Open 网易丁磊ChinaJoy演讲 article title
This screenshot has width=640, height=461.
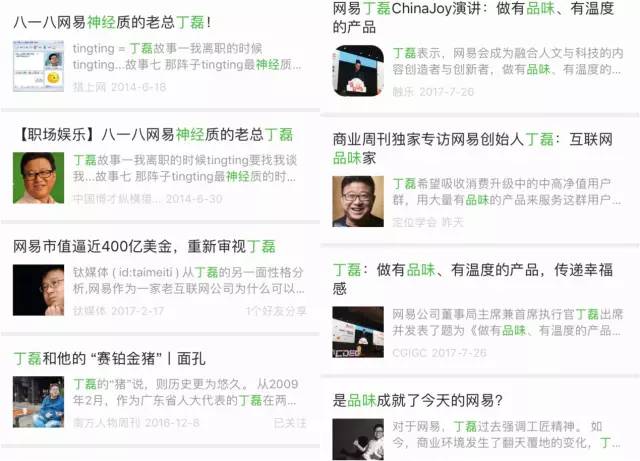coord(473,17)
